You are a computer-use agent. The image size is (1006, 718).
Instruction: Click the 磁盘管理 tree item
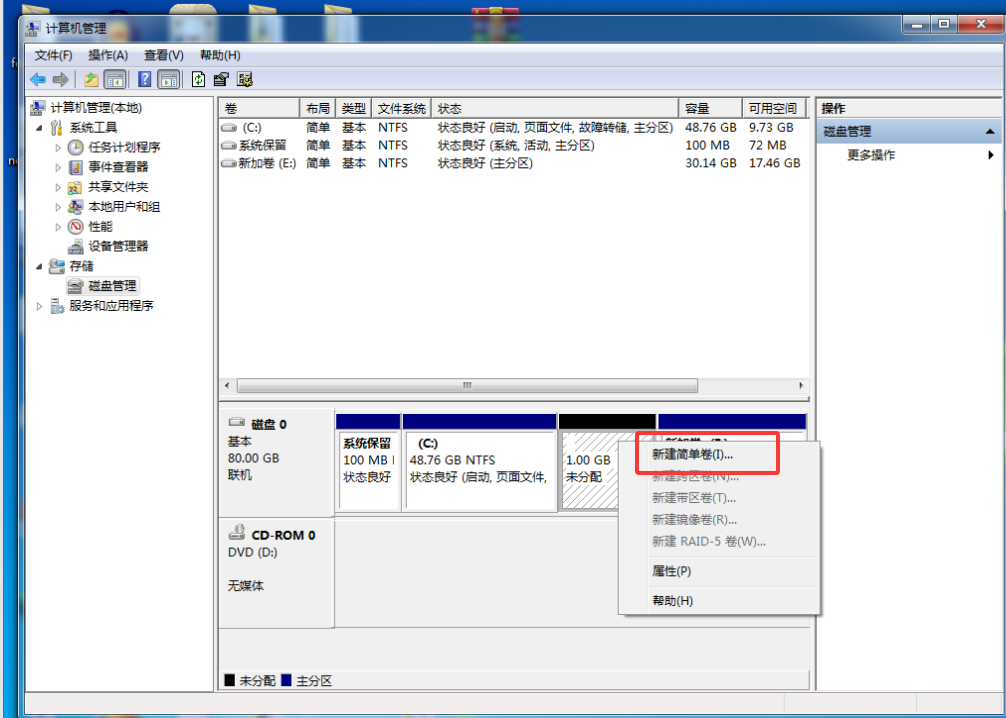point(112,286)
